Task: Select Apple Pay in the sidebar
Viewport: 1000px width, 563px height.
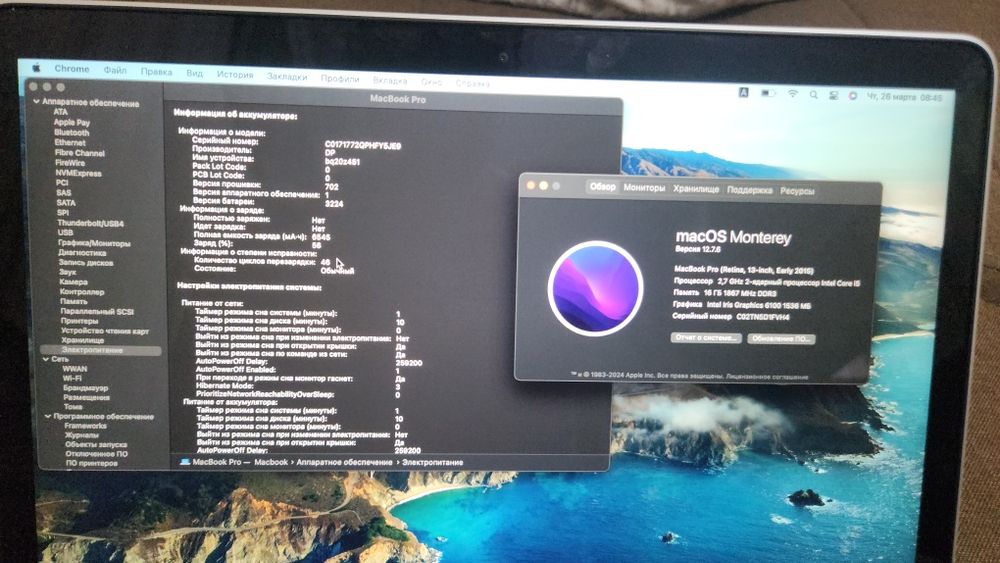Action: coord(71,122)
